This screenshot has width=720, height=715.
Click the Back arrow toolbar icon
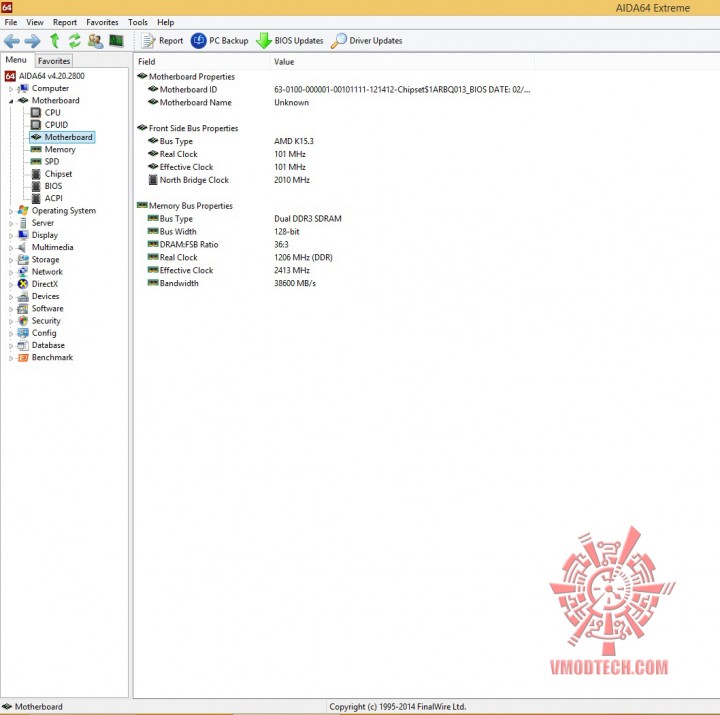point(12,41)
